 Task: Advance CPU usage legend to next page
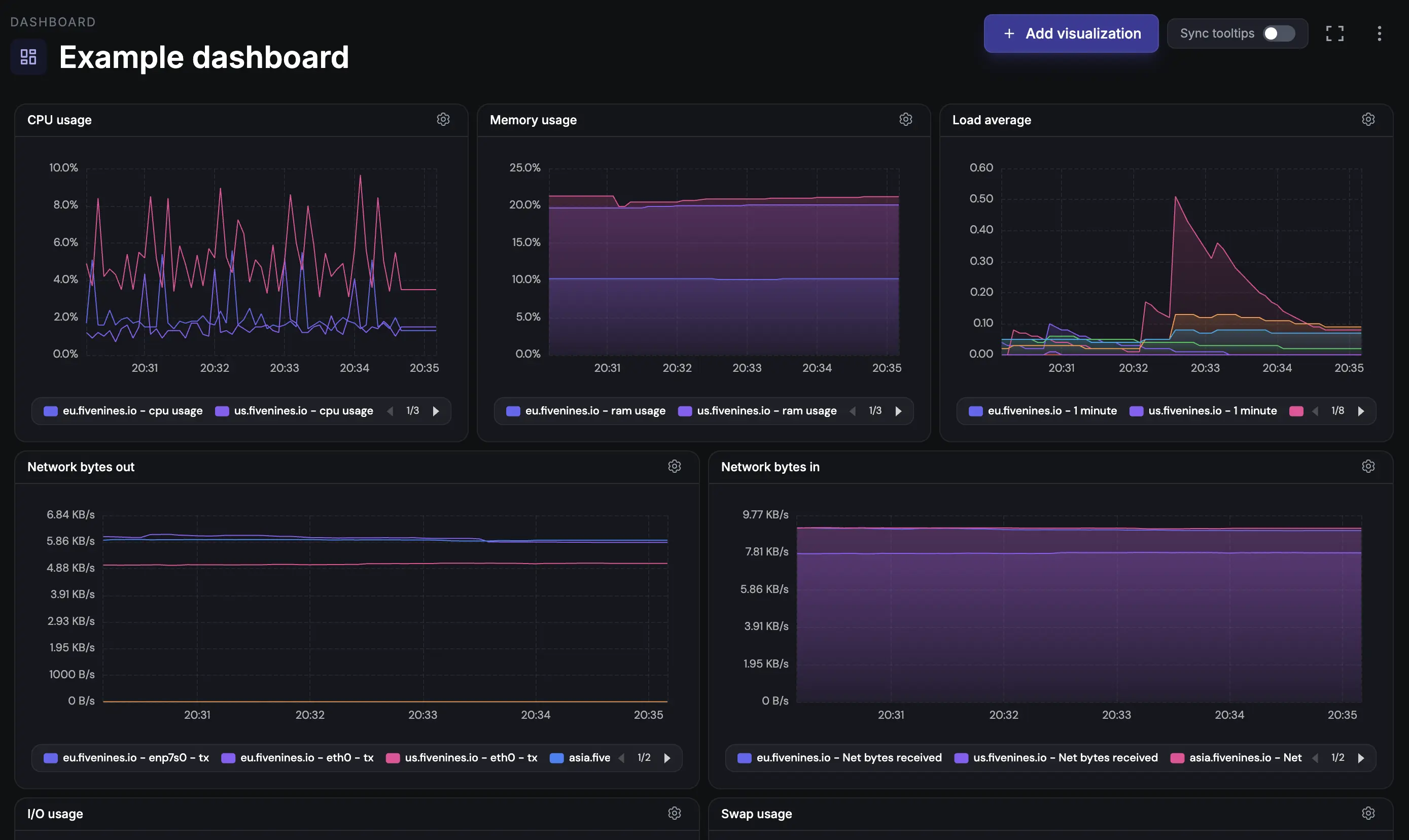(436, 411)
